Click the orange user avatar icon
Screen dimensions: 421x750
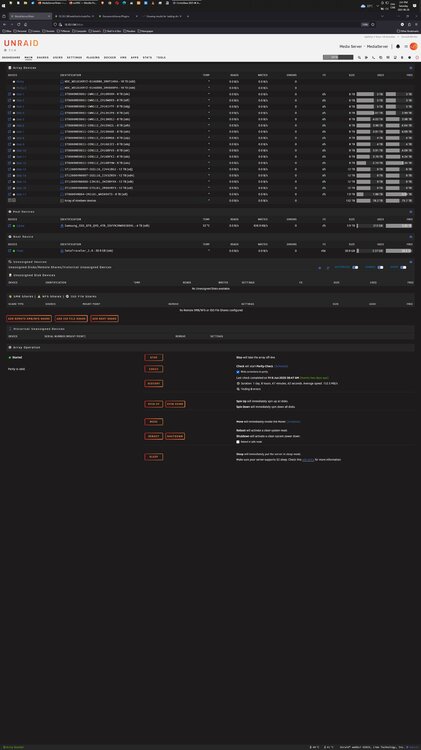(x=413, y=46)
